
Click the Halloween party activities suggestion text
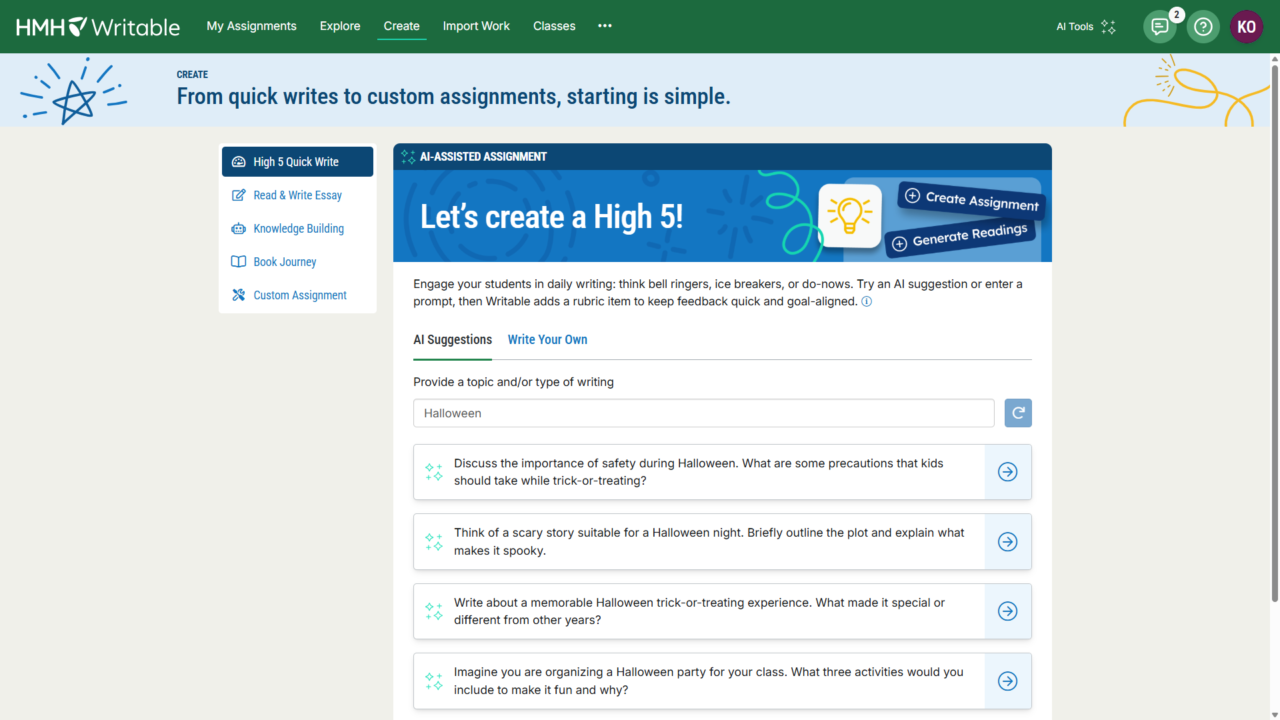click(709, 681)
